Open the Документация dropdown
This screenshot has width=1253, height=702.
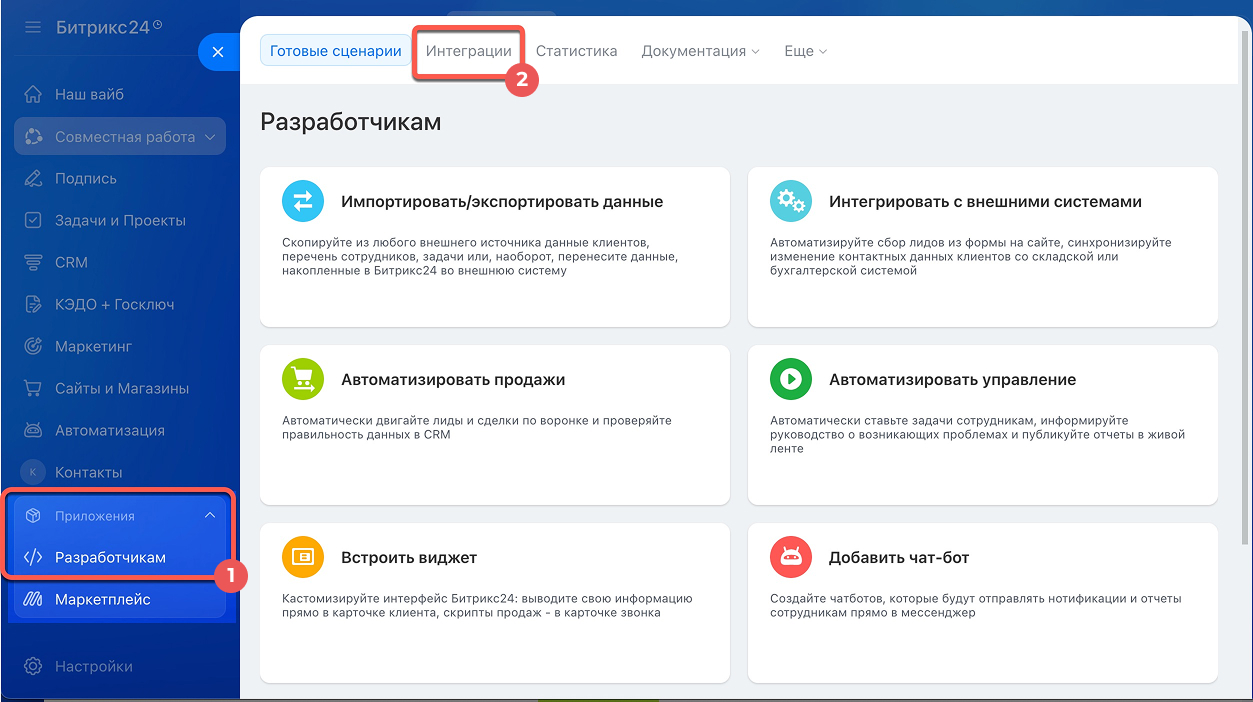[700, 50]
